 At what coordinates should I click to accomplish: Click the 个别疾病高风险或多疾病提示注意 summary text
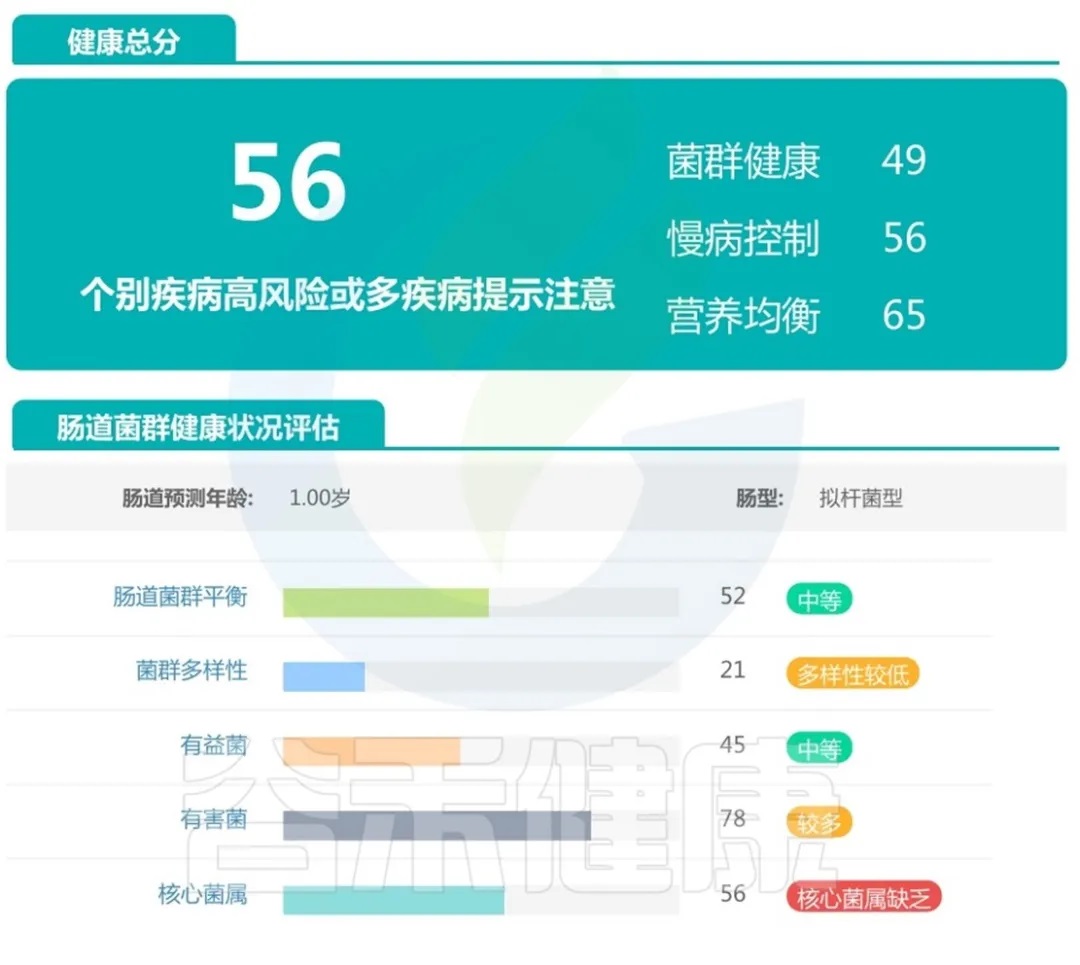pos(346,296)
